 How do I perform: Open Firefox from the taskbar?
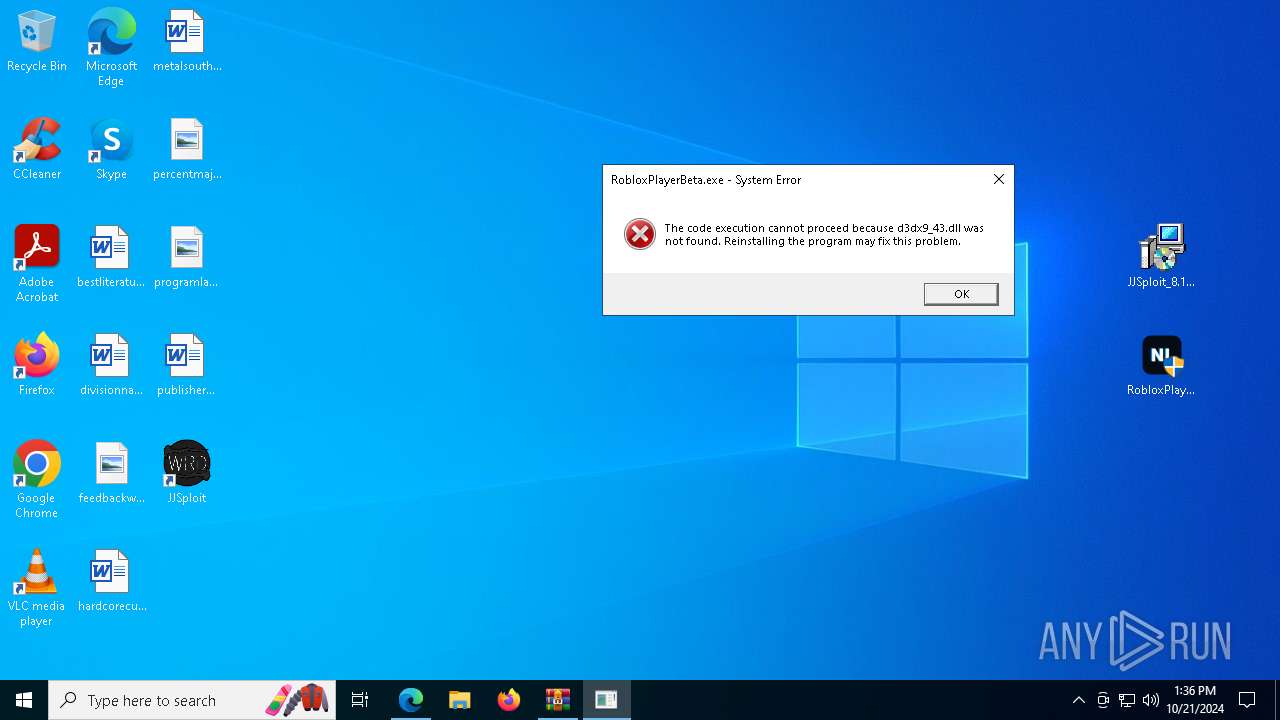[508, 700]
